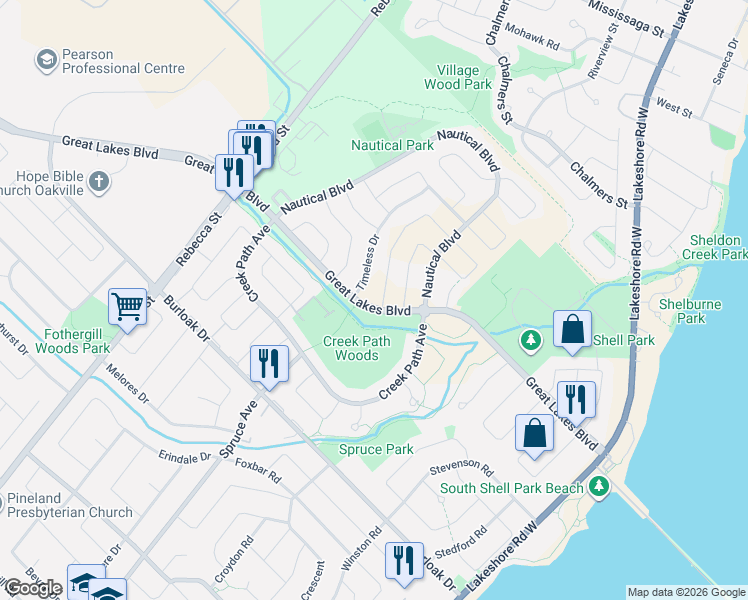Click the Foxbar Rd street label

[x=258, y=471]
